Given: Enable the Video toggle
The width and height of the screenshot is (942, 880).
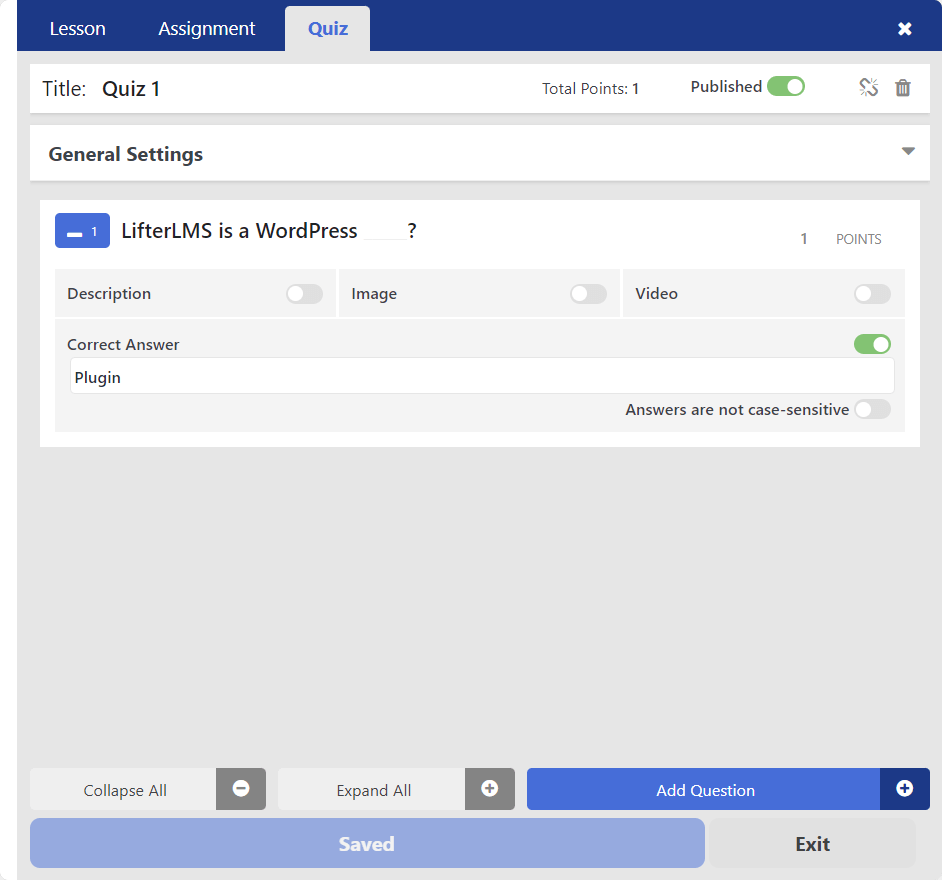Looking at the screenshot, I should [872, 294].
